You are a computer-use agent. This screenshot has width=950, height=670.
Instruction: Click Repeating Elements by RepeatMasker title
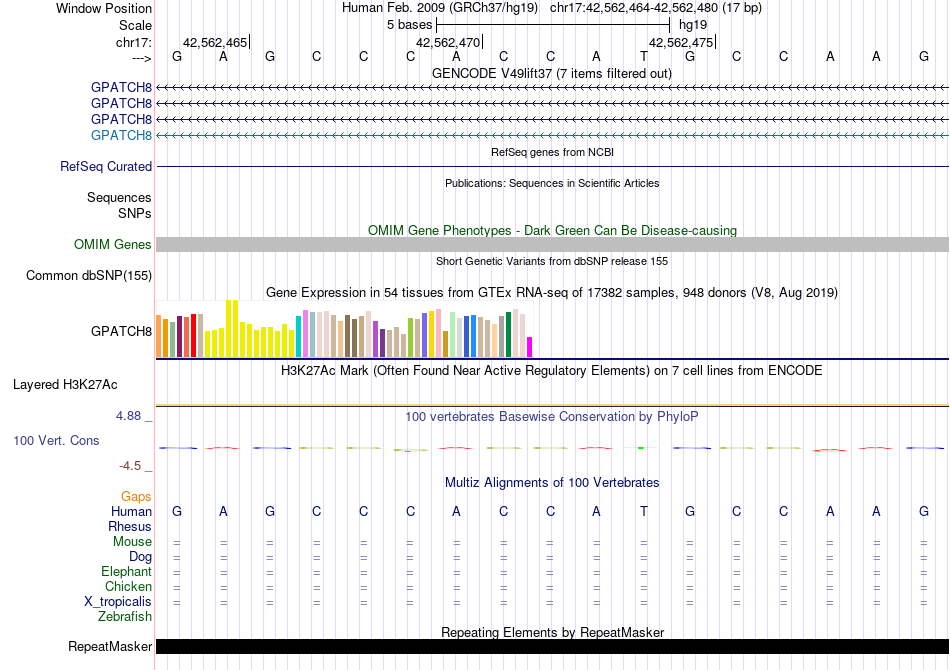(552, 632)
